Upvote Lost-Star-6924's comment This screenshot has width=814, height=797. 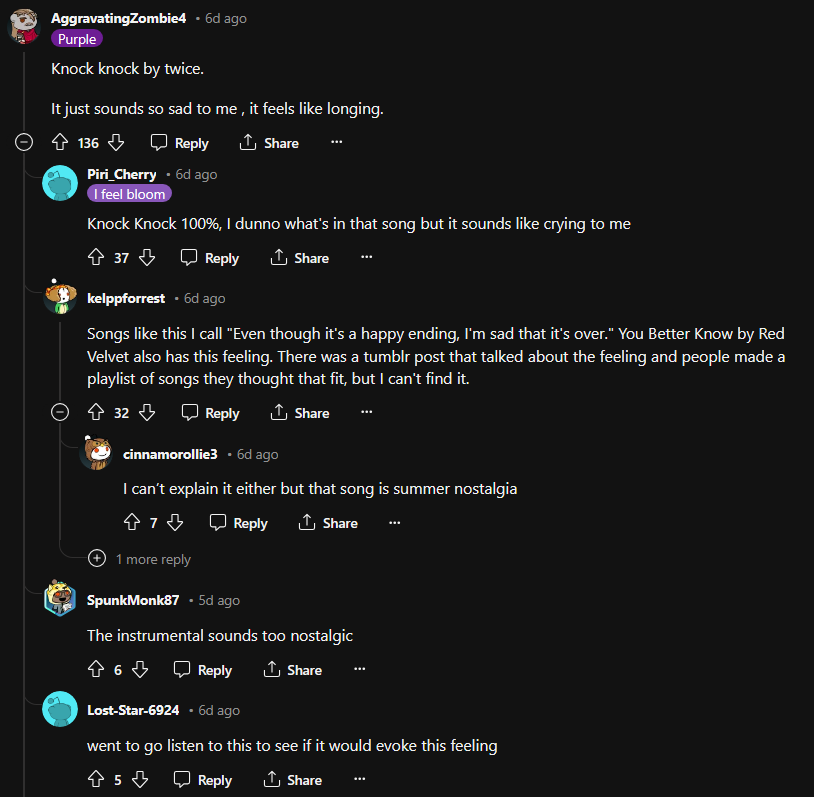(x=97, y=779)
